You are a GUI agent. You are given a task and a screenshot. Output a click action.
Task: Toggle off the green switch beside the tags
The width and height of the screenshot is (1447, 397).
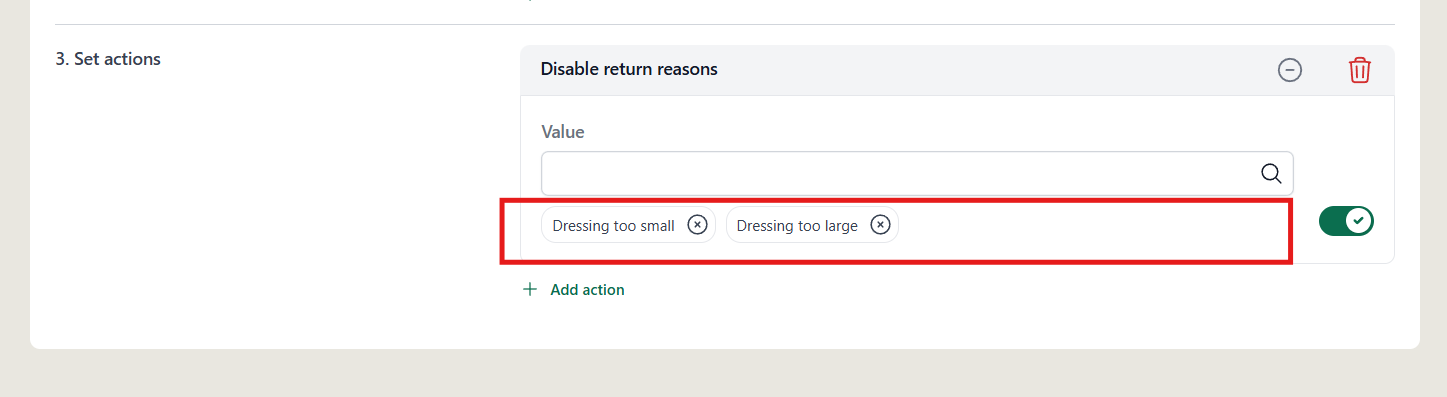coord(1346,221)
